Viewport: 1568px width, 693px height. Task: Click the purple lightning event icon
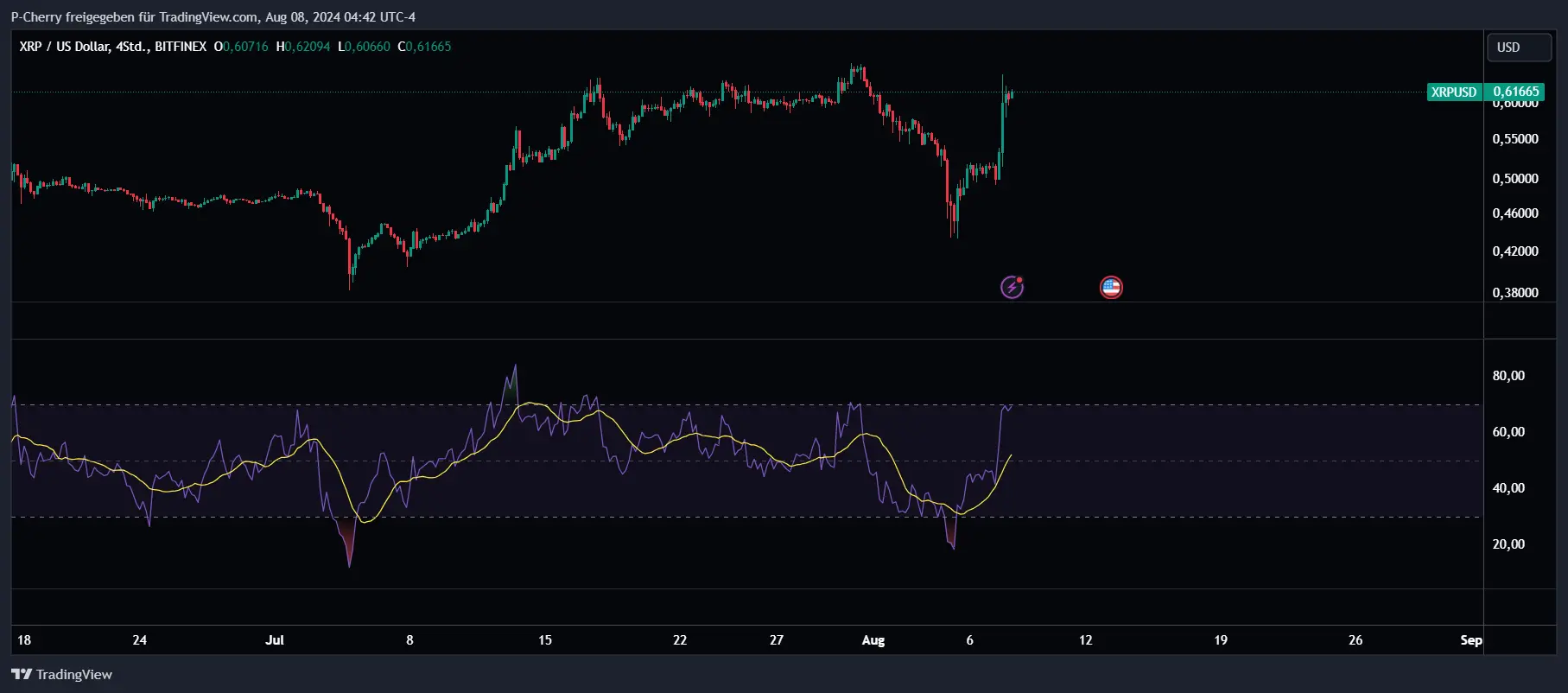point(1012,287)
